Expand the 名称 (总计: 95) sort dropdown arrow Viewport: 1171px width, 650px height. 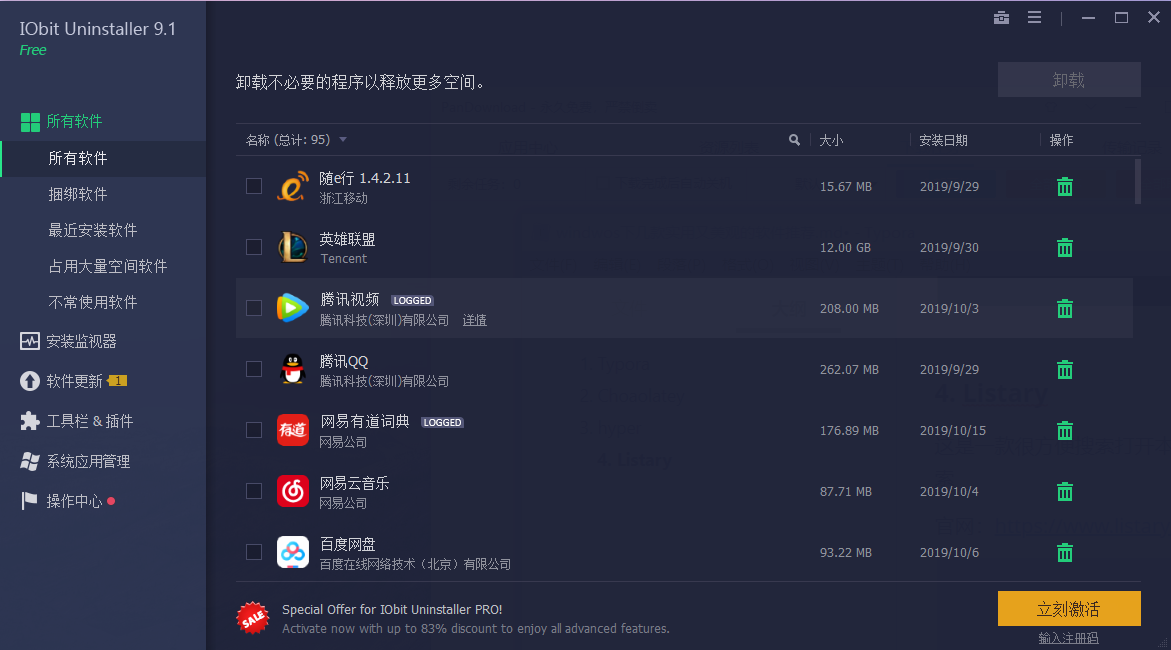pos(343,140)
